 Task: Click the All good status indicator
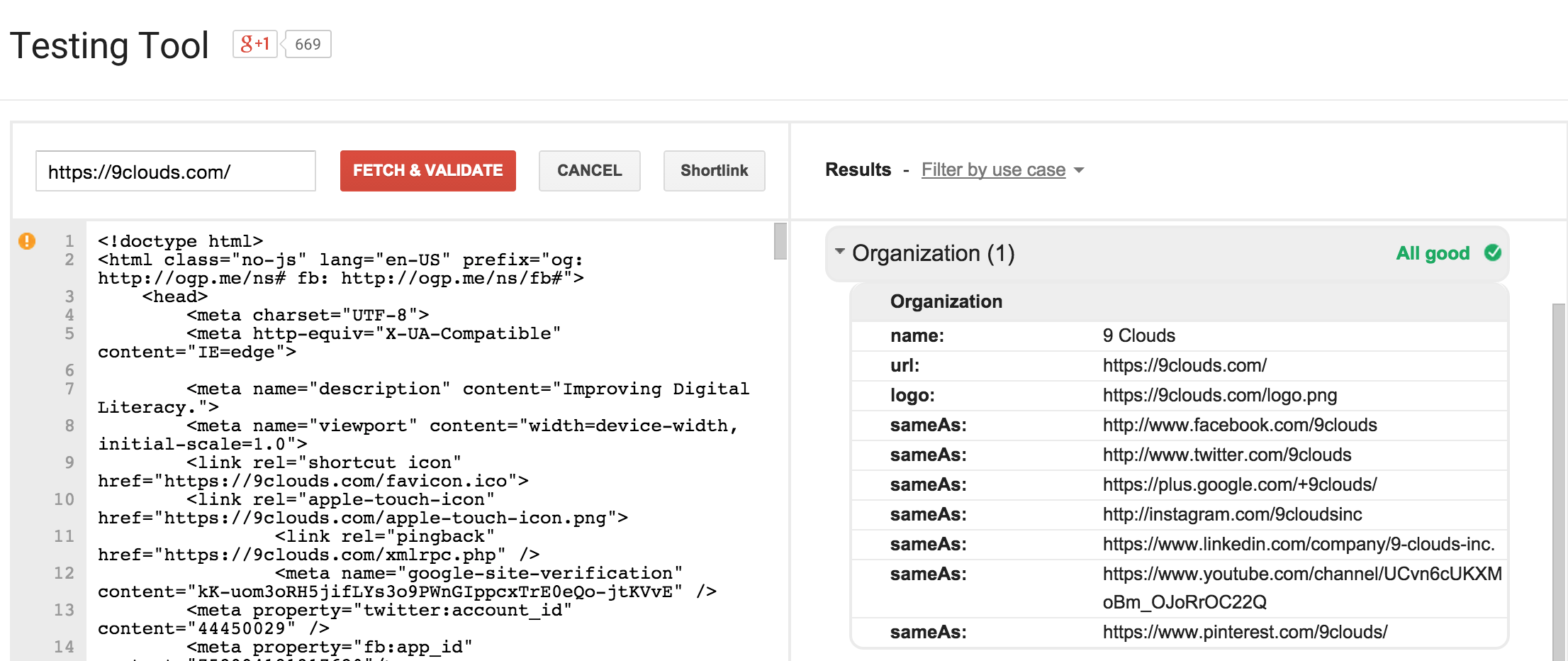(1433, 252)
